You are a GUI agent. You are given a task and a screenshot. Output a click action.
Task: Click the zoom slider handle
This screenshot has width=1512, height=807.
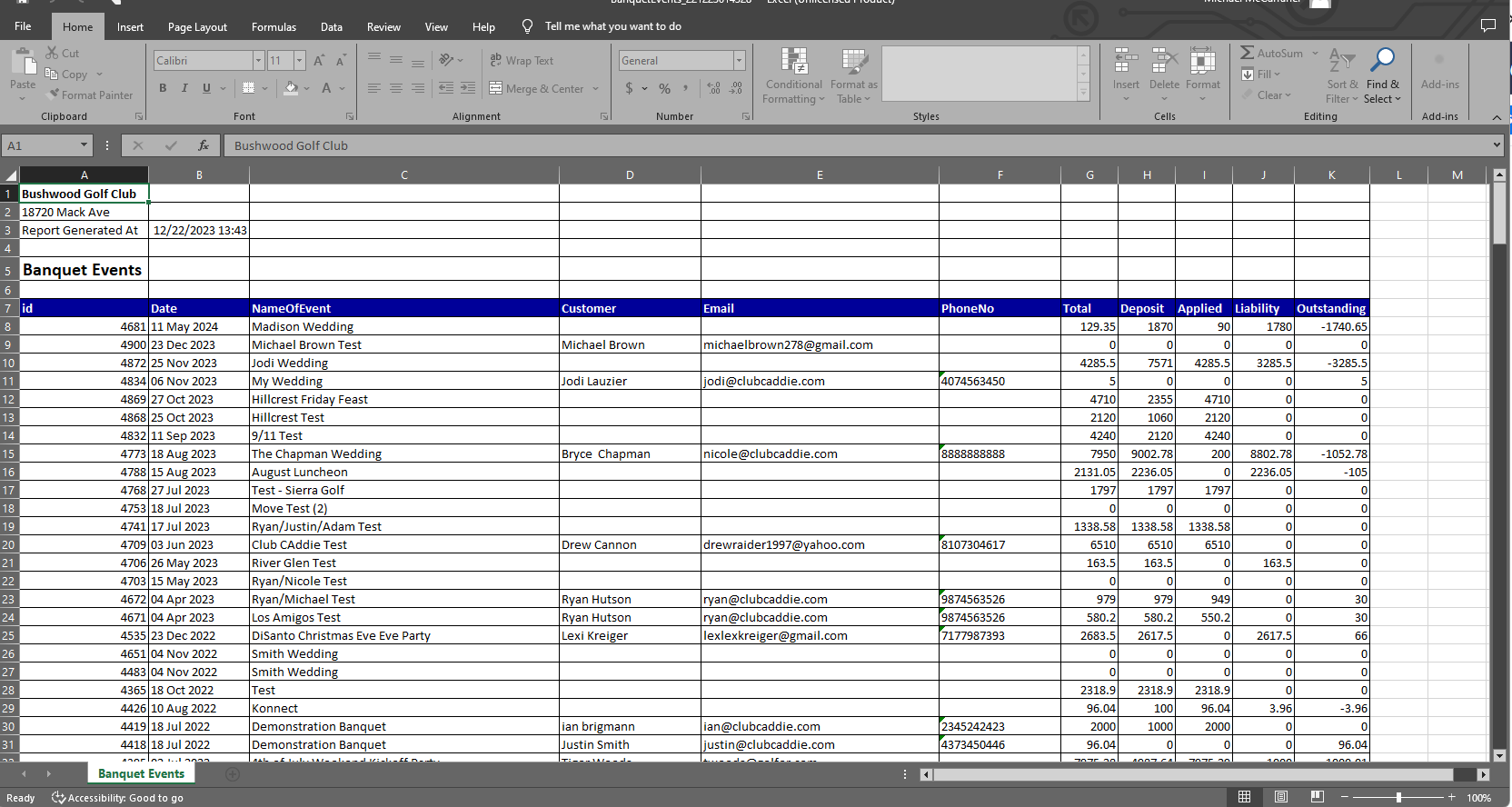(x=1398, y=797)
